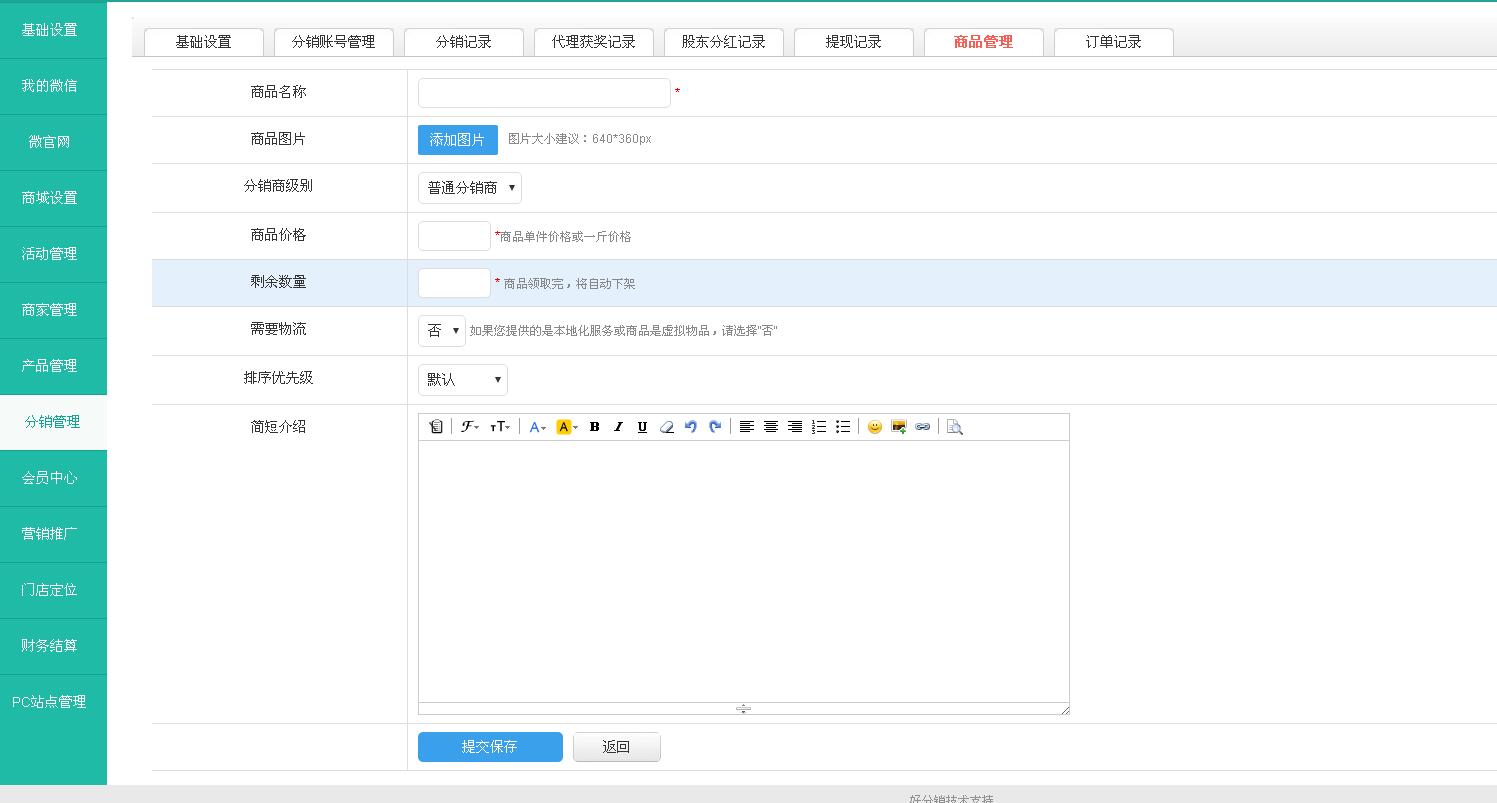
Task: Click the underline icon in the editor toolbar
Action: tap(642, 427)
